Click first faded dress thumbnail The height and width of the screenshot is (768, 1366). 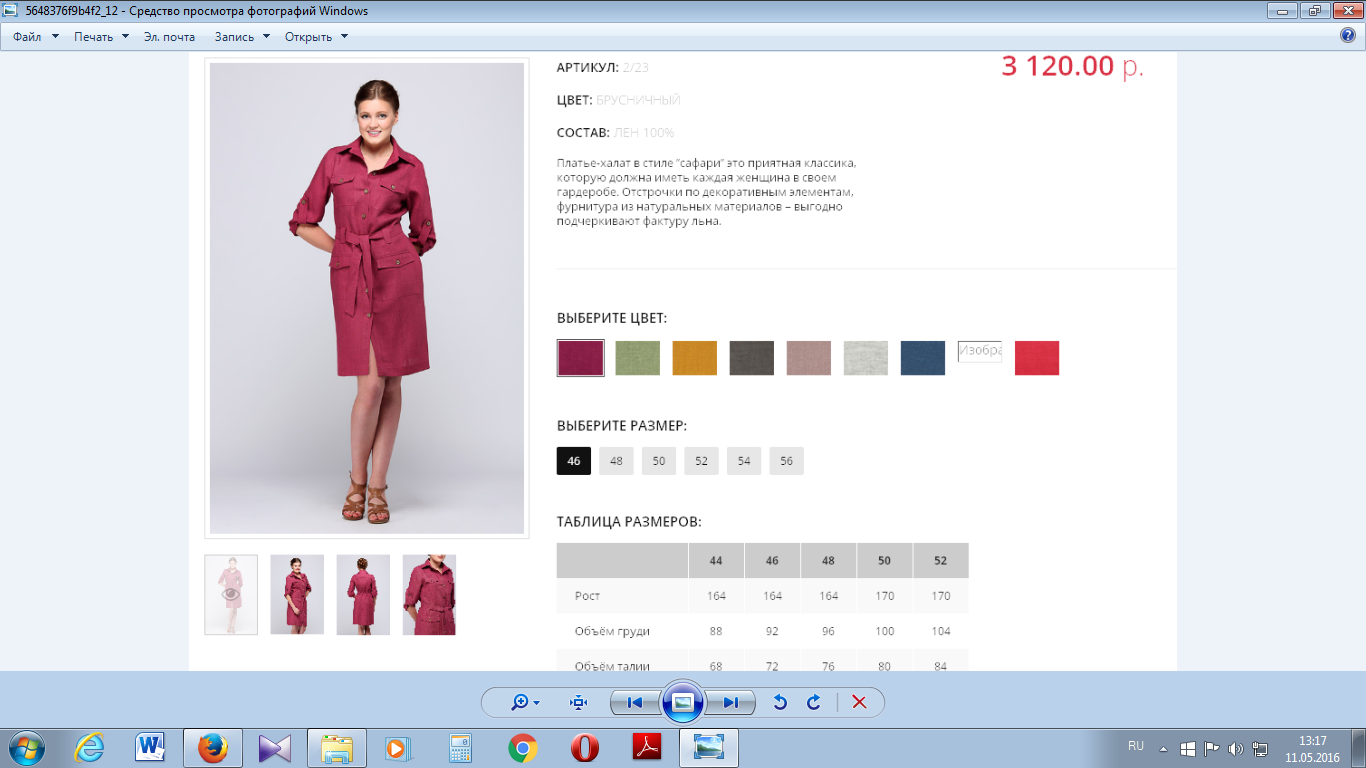pyautogui.click(x=231, y=595)
